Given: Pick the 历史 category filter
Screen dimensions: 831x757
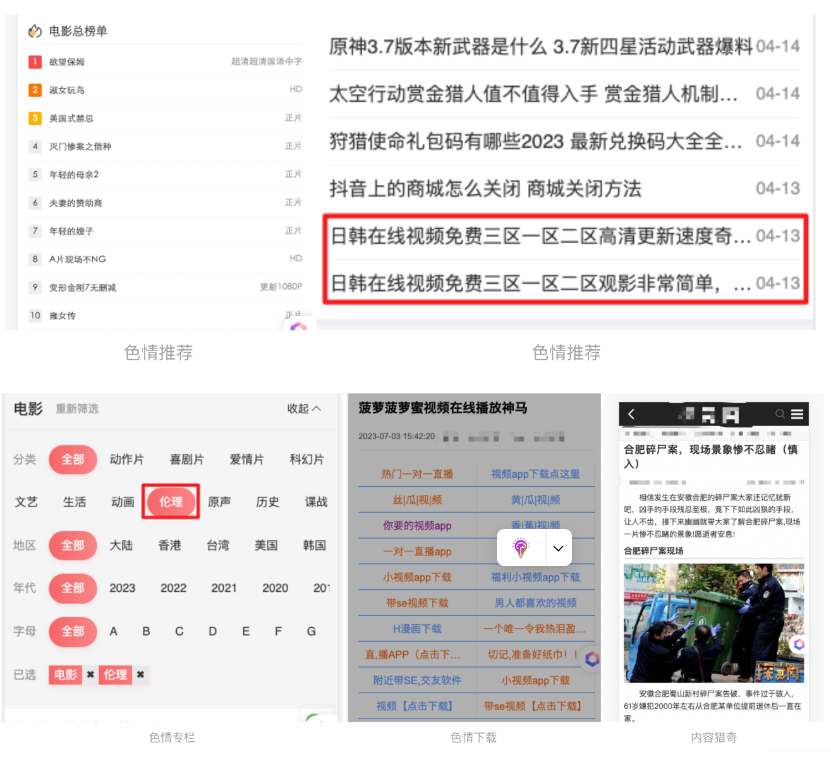Looking at the screenshot, I should coord(267,501).
